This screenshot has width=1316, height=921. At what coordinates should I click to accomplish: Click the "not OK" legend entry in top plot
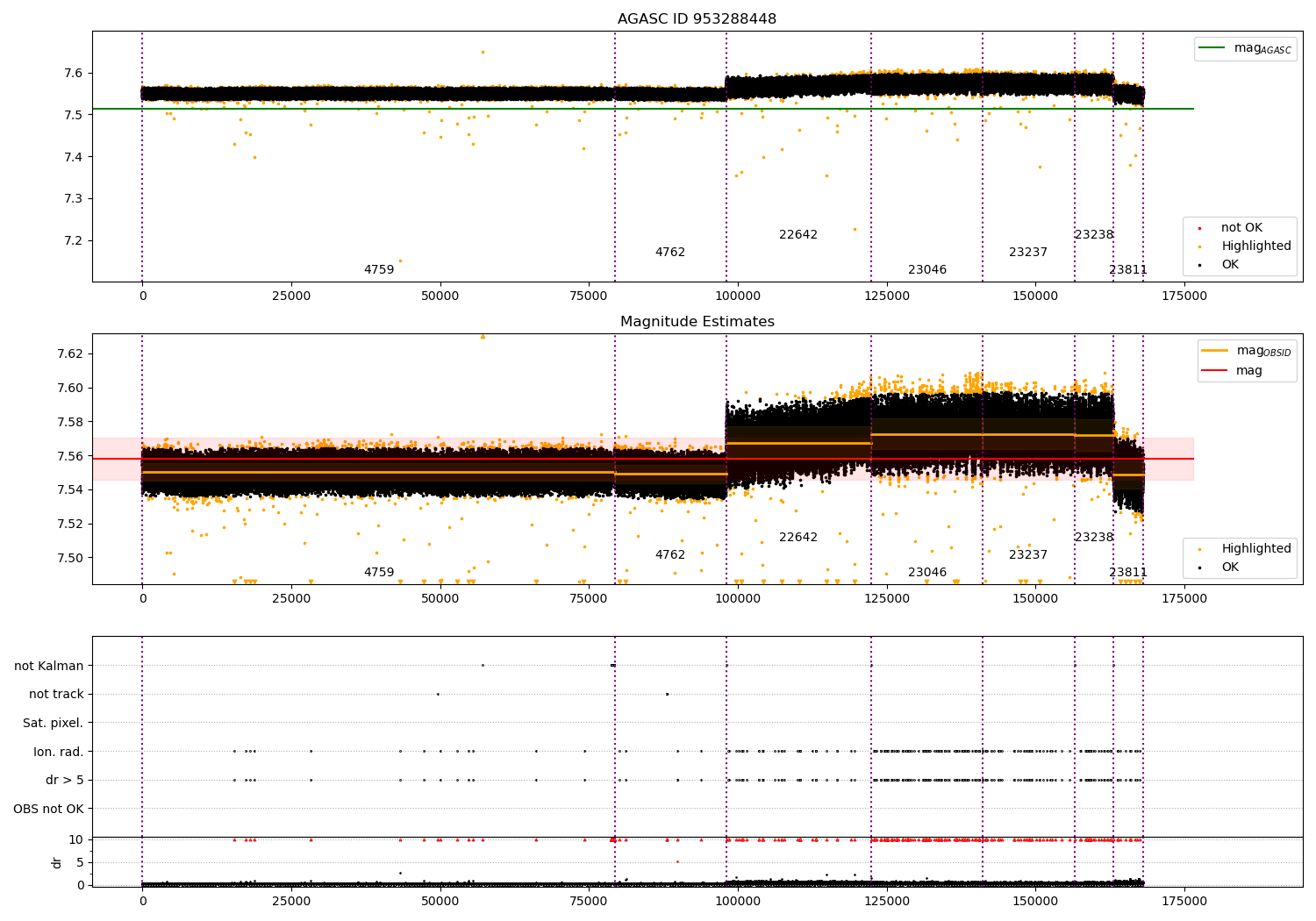tap(1241, 228)
